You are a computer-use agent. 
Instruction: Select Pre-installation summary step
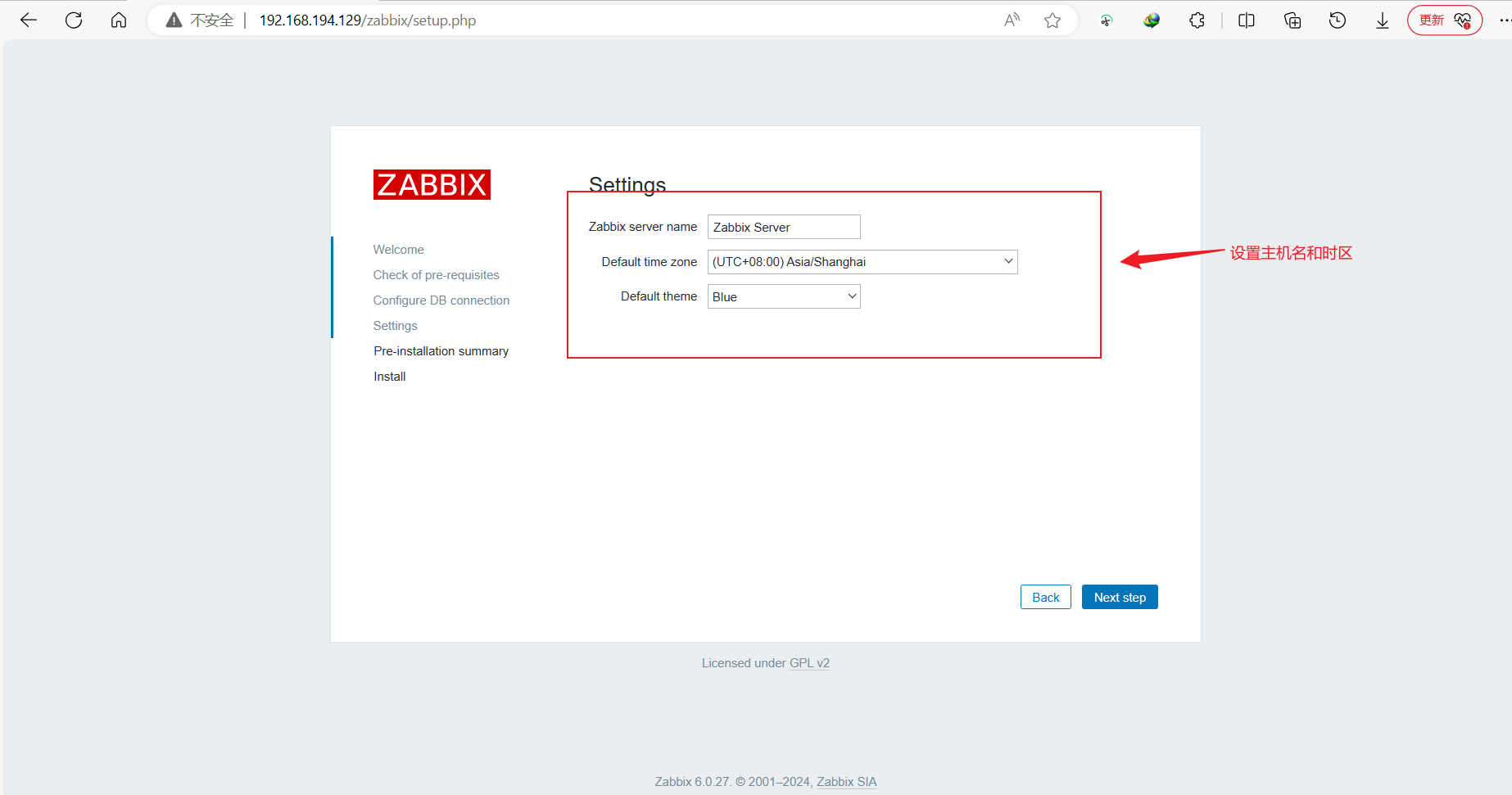tap(441, 351)
